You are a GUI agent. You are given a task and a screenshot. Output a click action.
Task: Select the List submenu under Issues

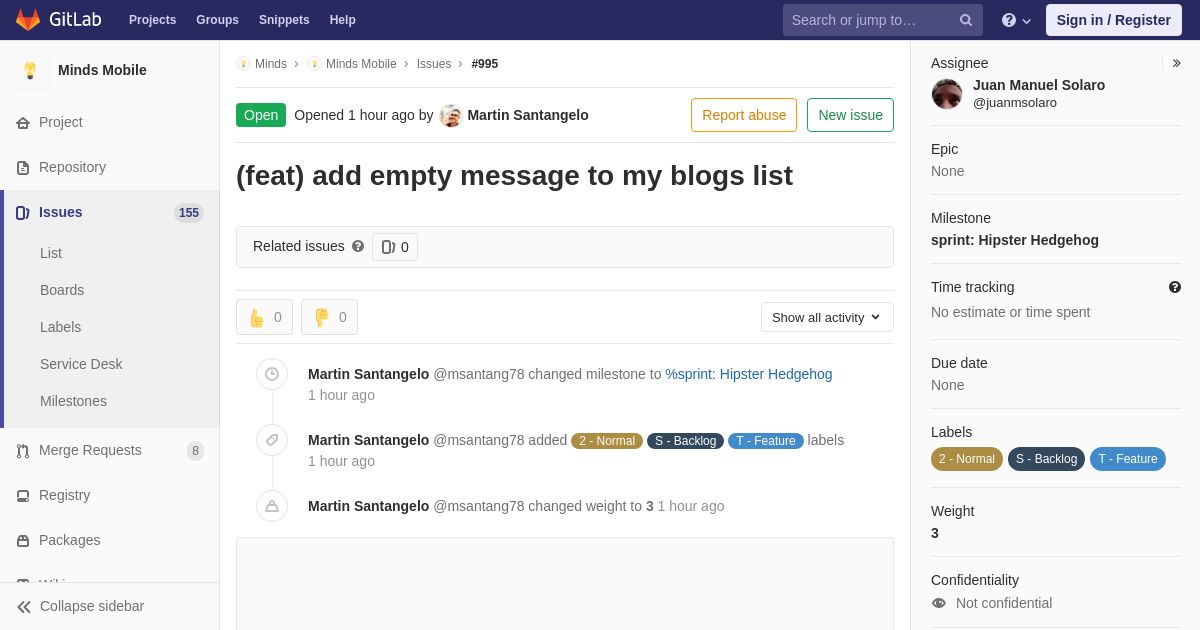pos(51,253)
